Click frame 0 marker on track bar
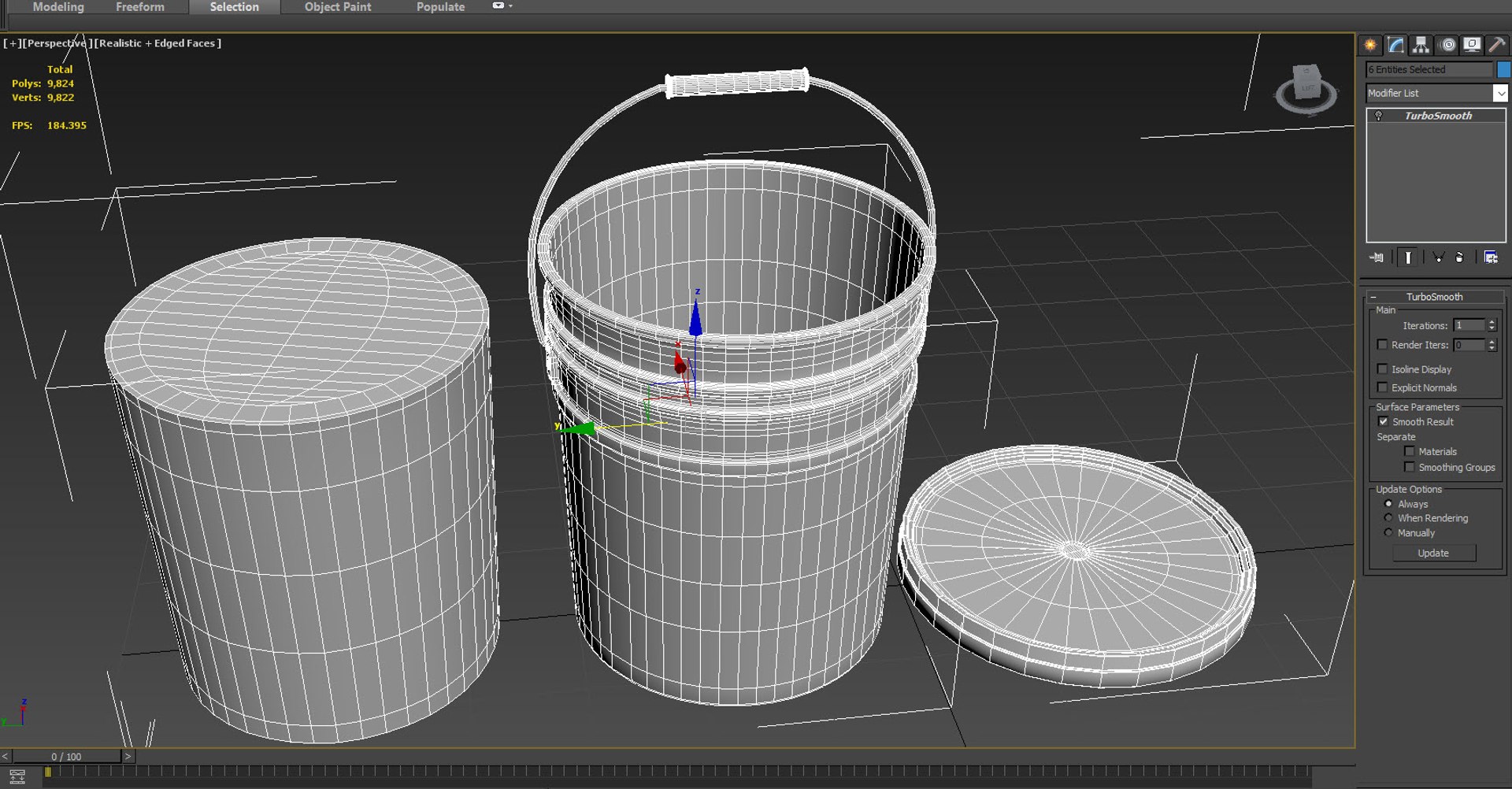The width and height of the screenshot is (1512, 789). coord(48,772)
